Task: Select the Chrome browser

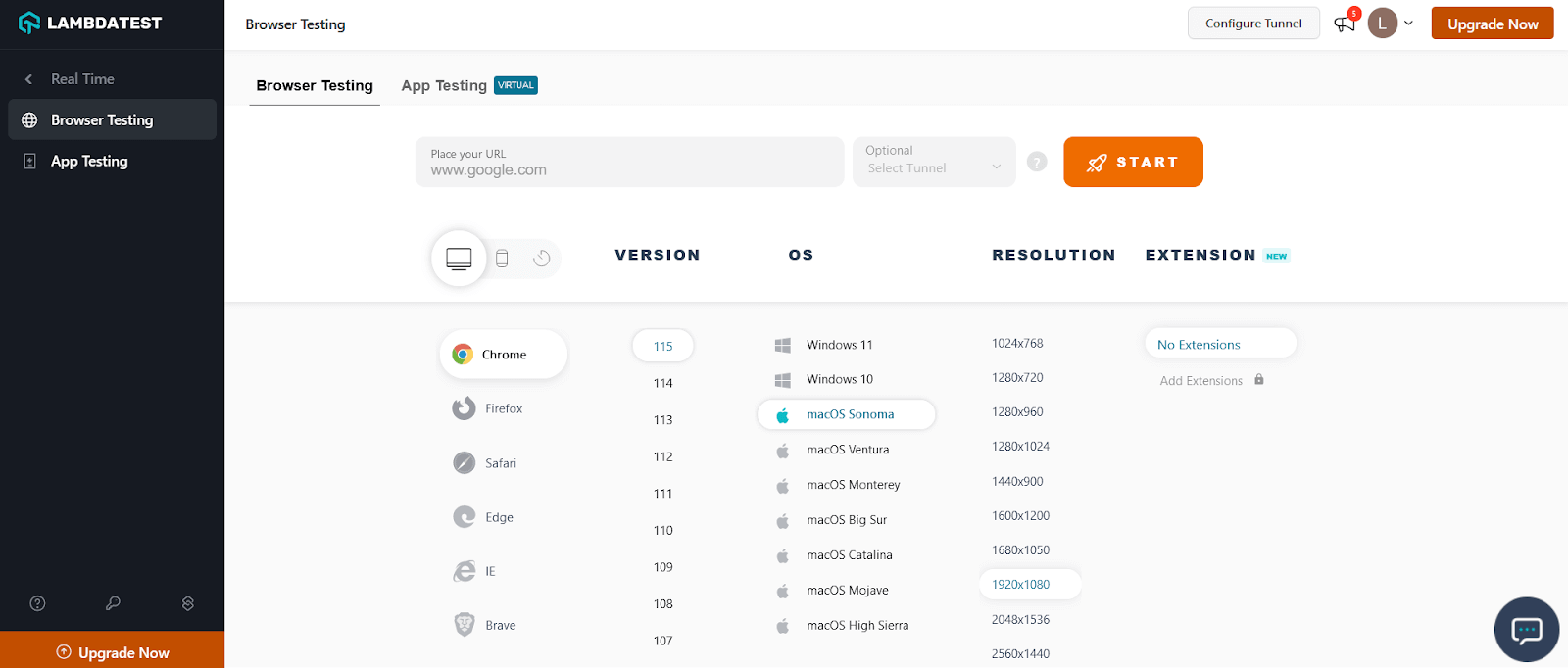Action: tap(504, 355)
